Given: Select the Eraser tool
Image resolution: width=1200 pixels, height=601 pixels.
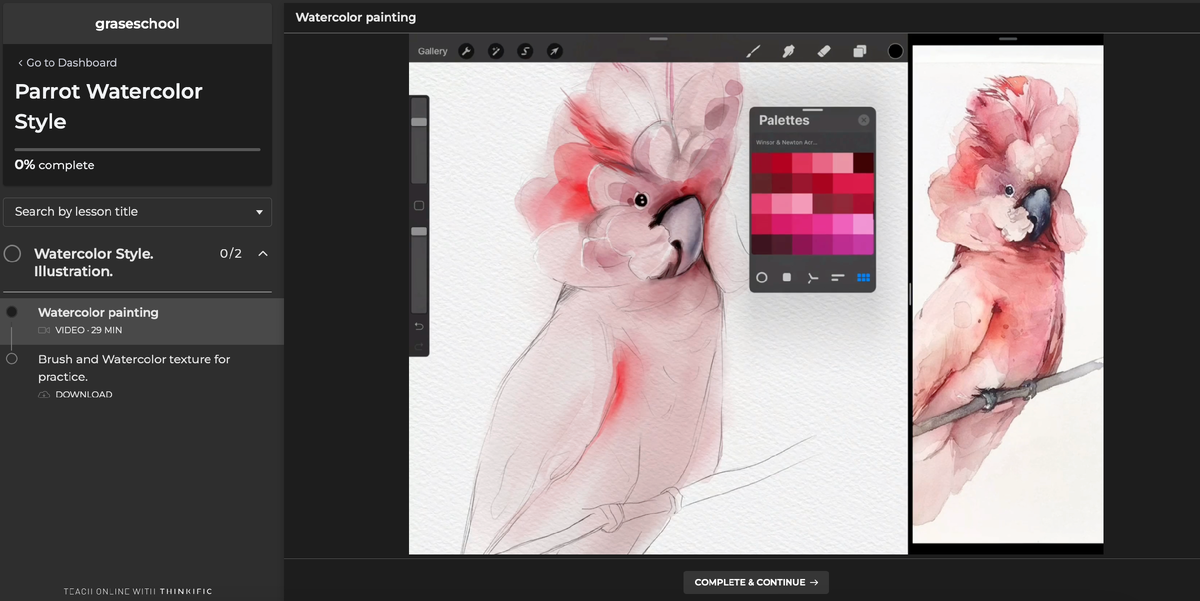Looking at the screenshot, I should point(824,51).
